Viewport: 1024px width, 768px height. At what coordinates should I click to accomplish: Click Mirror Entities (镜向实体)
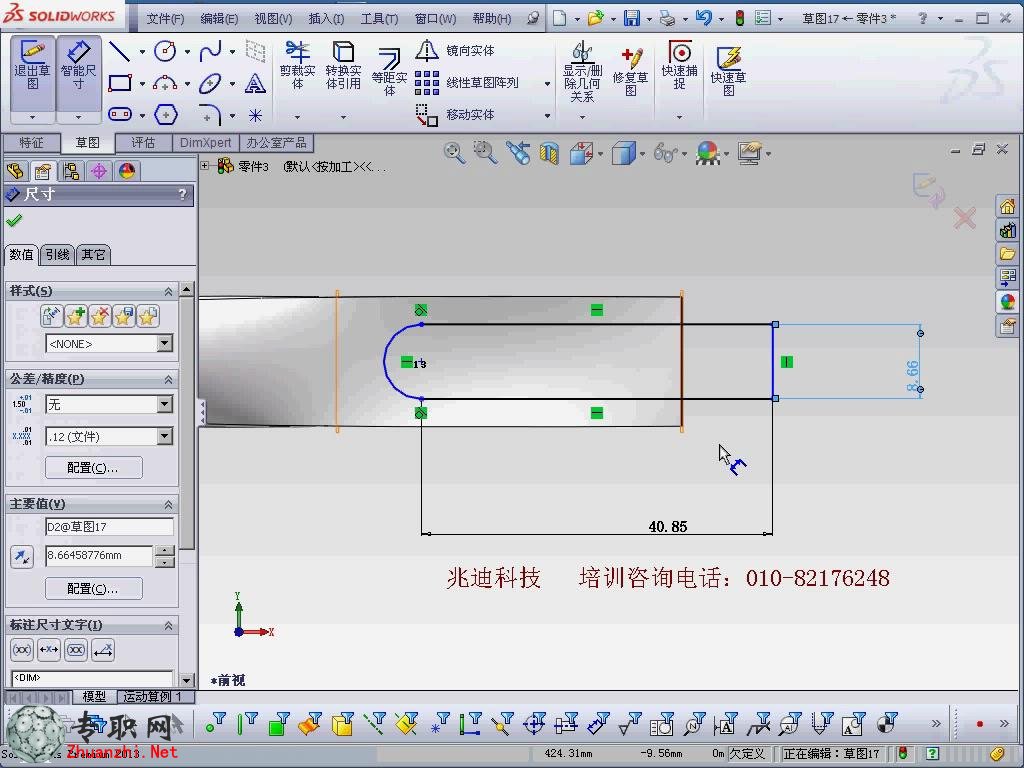click(455, 50)
